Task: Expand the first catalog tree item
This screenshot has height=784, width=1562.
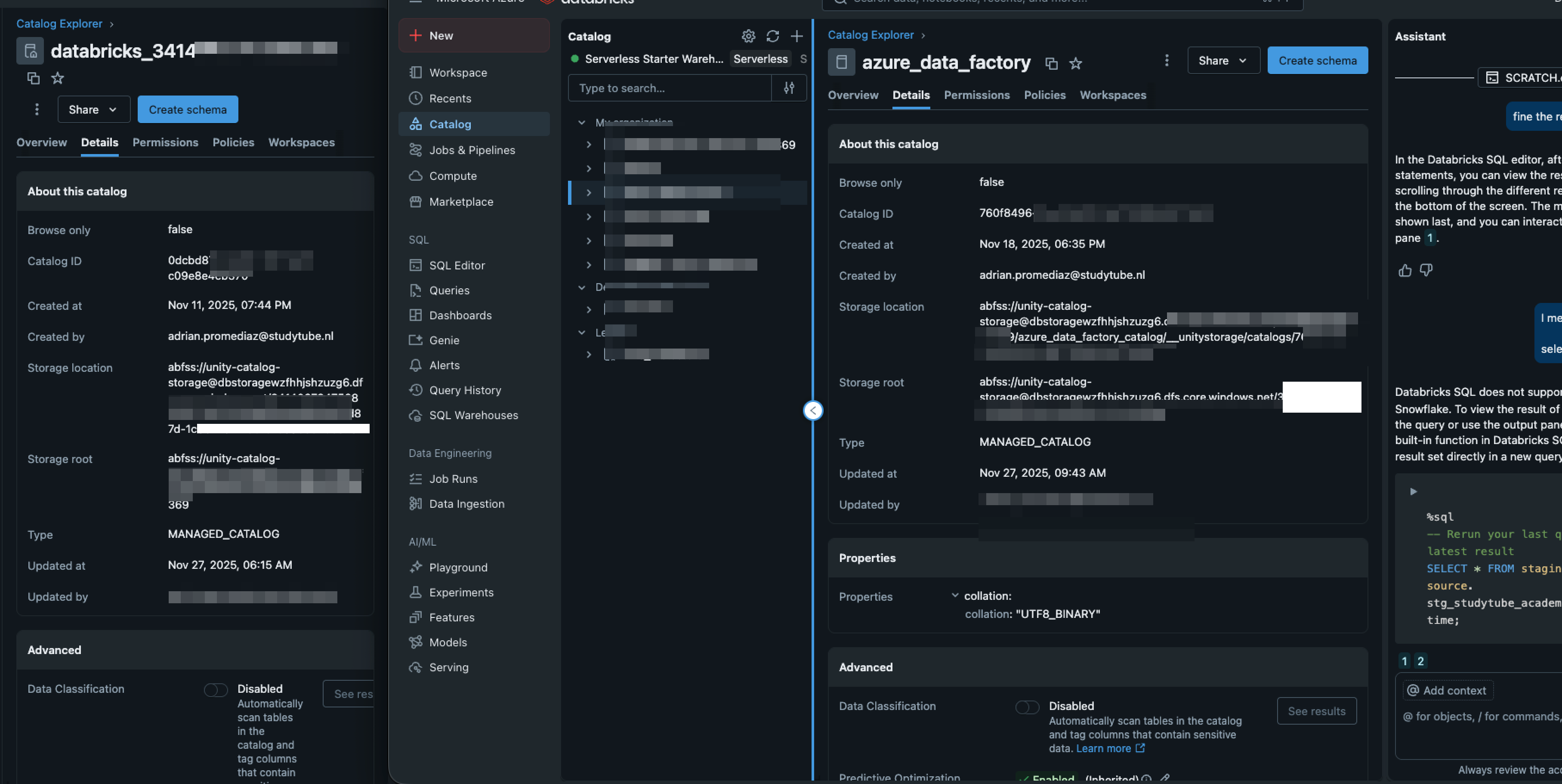Action: 588,144
